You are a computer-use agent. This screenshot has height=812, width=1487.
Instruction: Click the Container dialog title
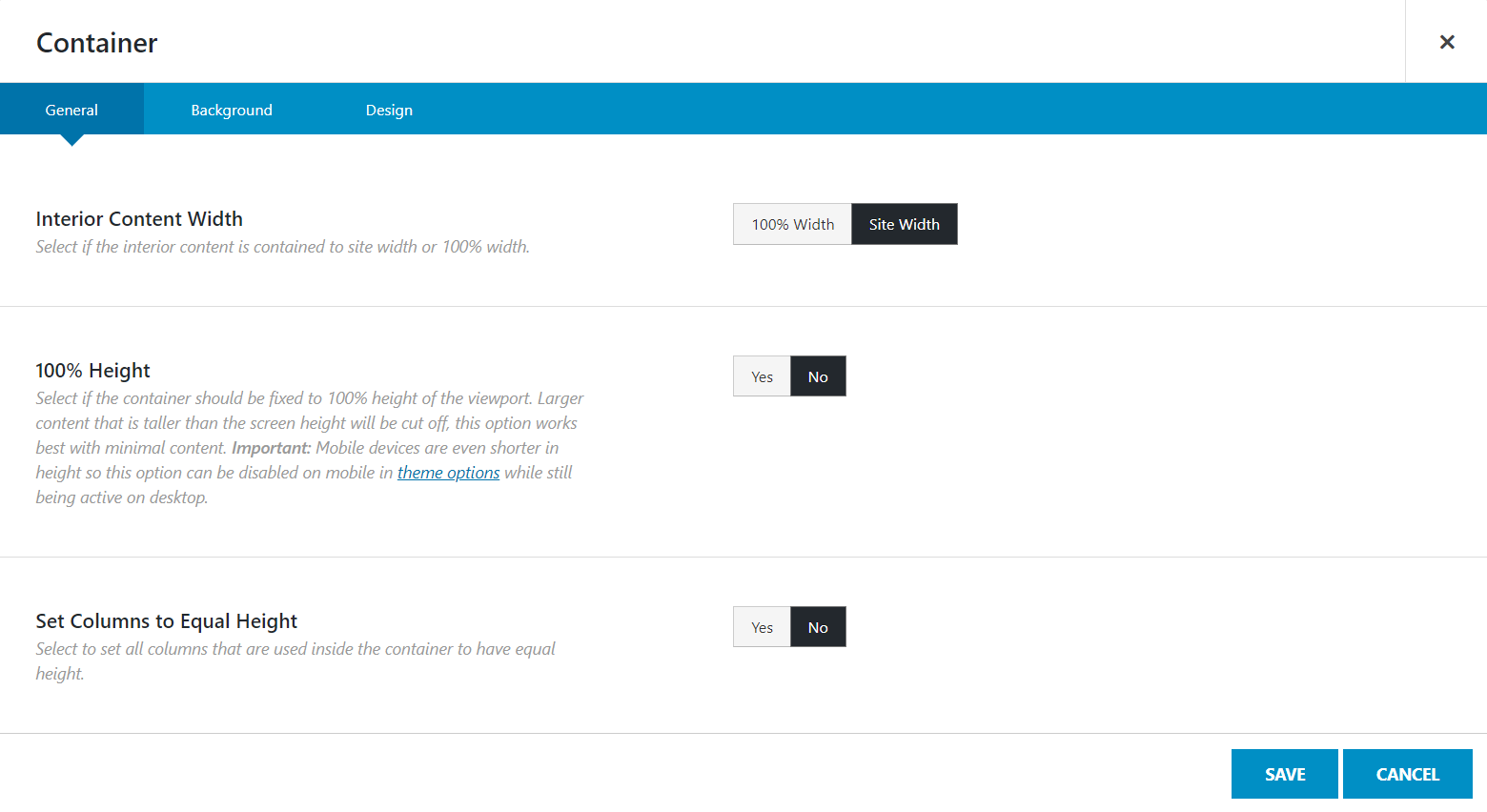point(96,43)
